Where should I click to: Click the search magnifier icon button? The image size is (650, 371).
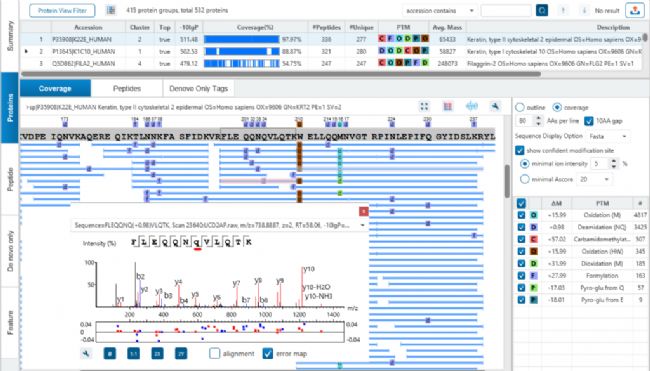[x=541, y=10]
